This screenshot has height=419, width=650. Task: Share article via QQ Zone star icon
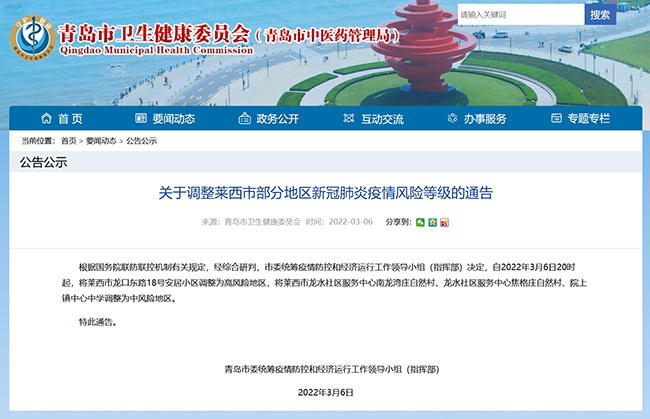point(432,222)
